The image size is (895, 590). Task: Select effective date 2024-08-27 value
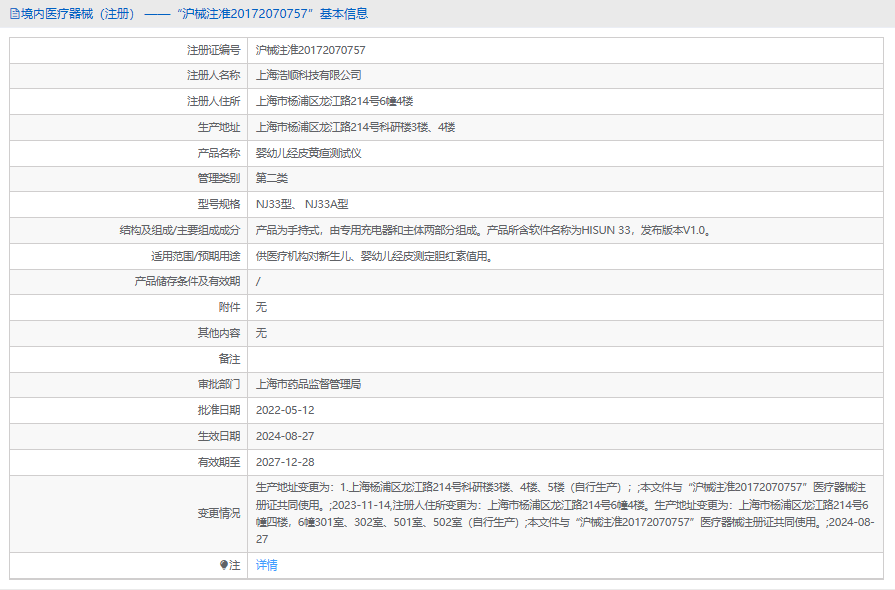(x=285, y=436)
